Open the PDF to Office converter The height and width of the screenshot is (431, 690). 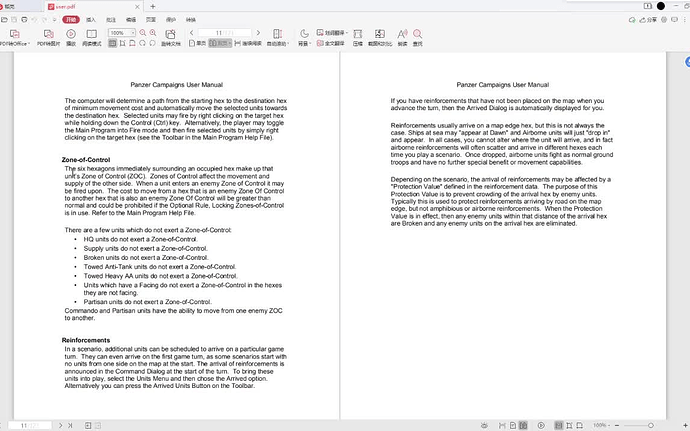[x=14, y=37]
